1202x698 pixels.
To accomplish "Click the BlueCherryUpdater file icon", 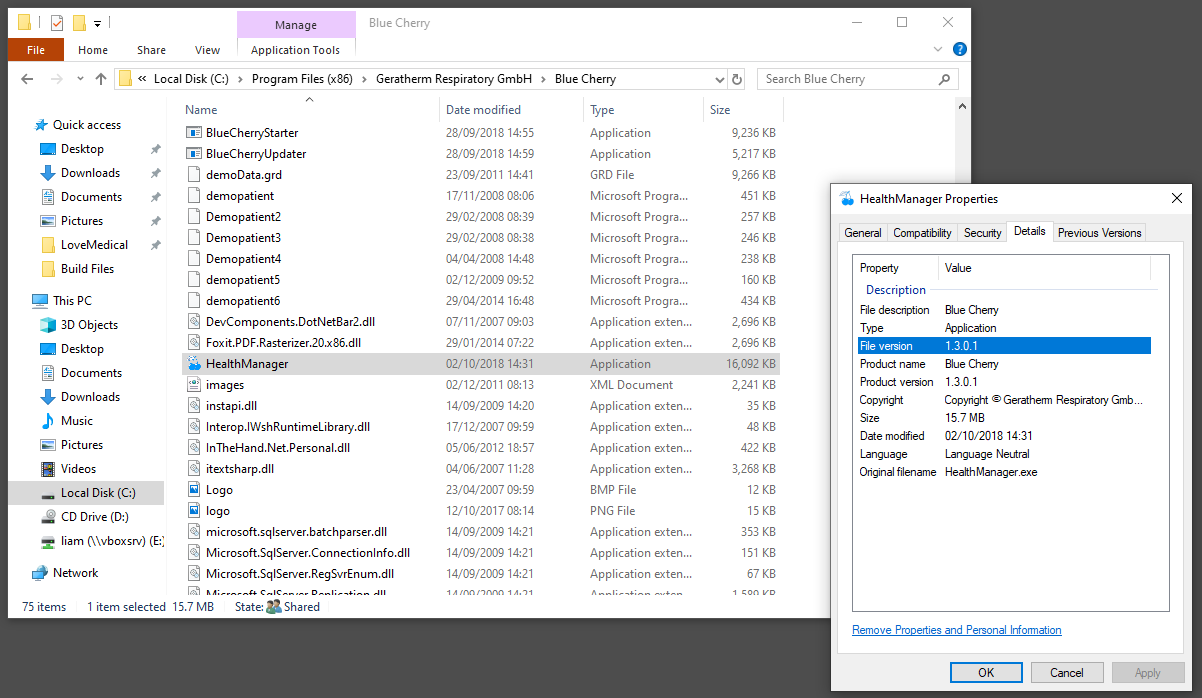I will pyautogui.click(x=195, y=154).
